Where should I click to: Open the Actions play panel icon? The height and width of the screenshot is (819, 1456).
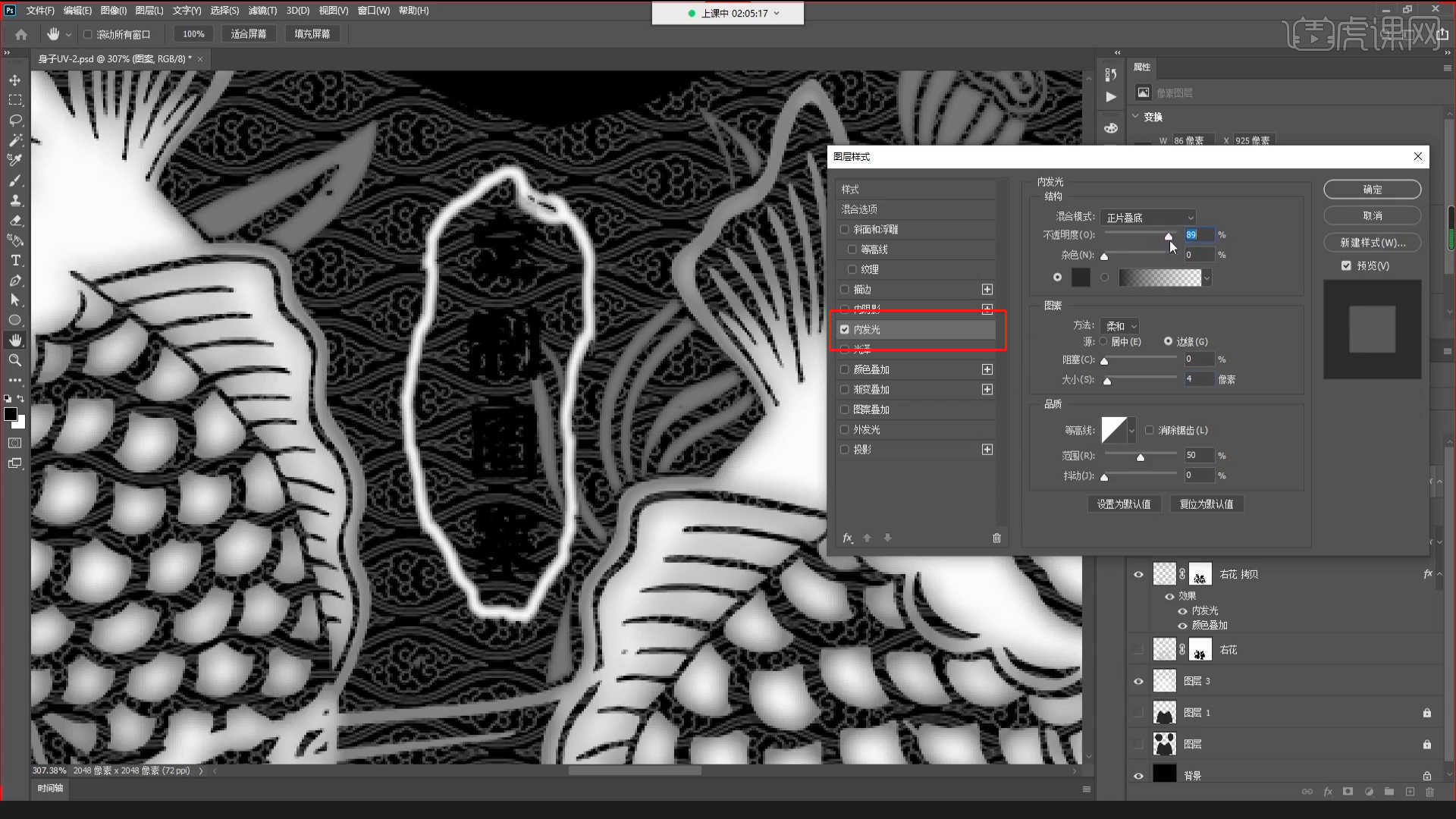click(x=1111, y=97)
